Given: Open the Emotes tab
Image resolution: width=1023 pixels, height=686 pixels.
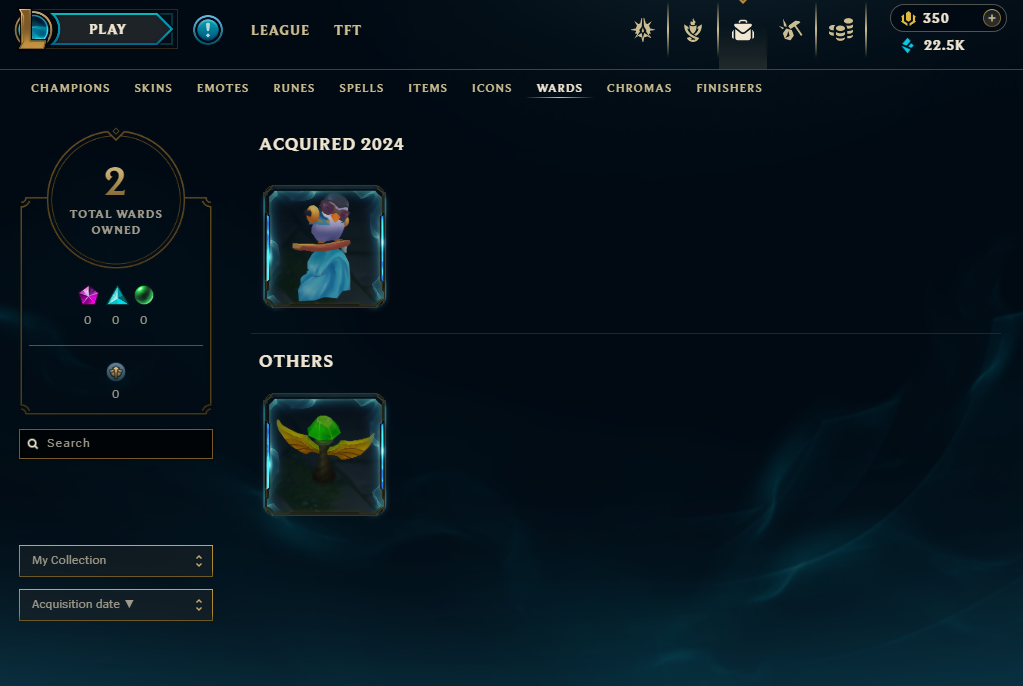Looking at the screenshot, I should click(222, 88).
